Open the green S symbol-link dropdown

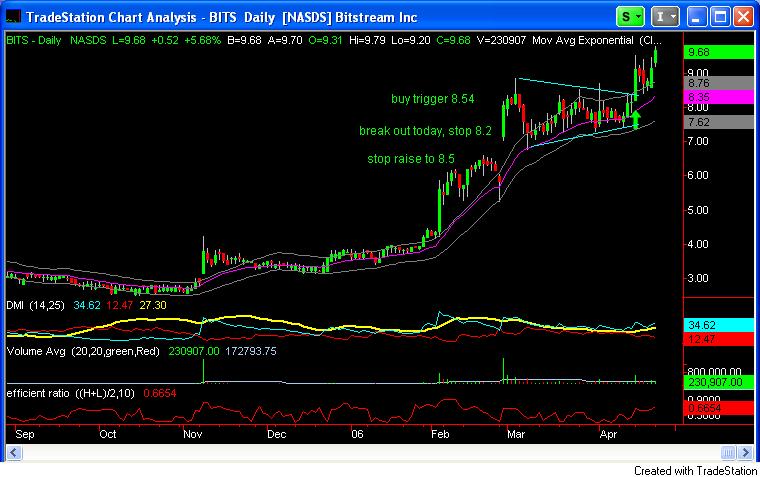[x=630, y=17]
